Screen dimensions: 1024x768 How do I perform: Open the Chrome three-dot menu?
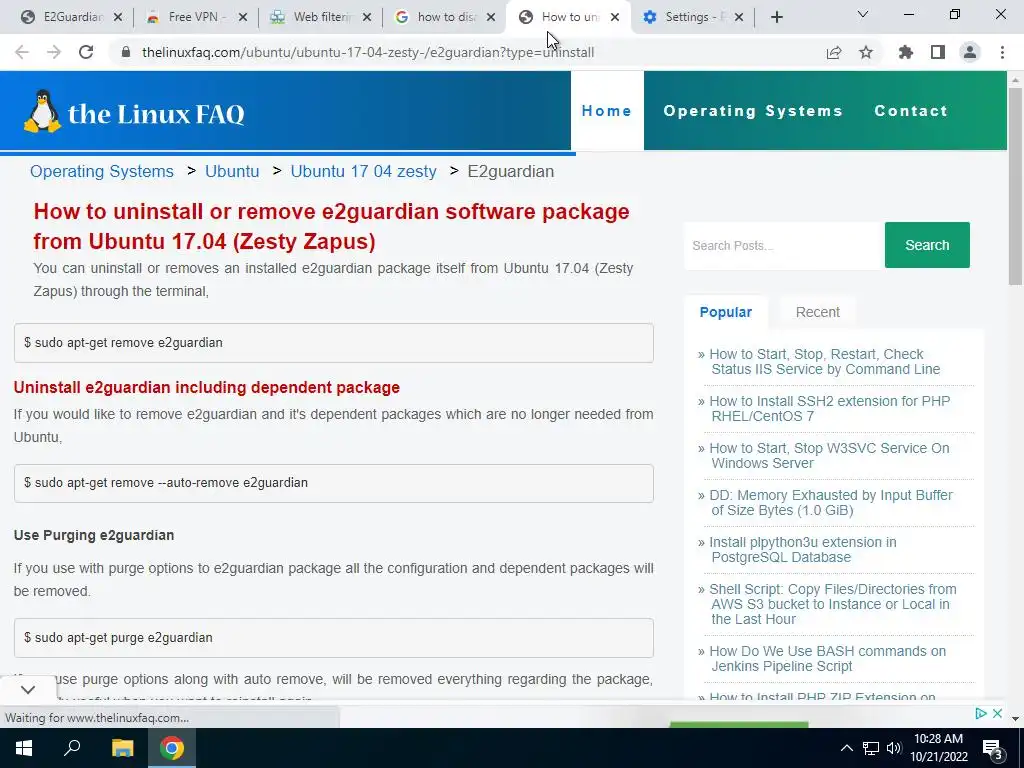click(x=1002, y=52)
